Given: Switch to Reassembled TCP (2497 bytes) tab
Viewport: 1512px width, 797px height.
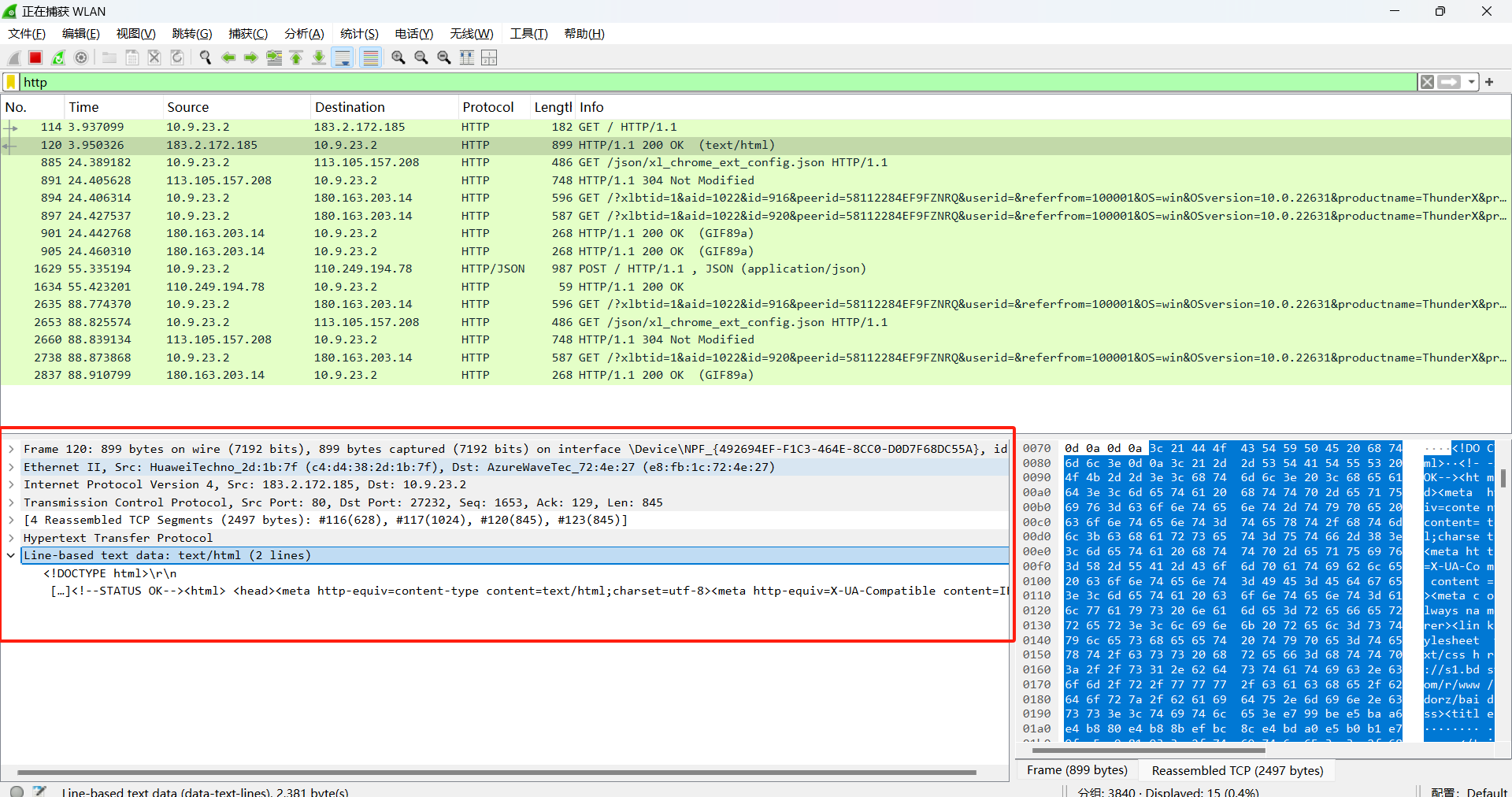Looking at the screenshot, I should pos(1237,770).
